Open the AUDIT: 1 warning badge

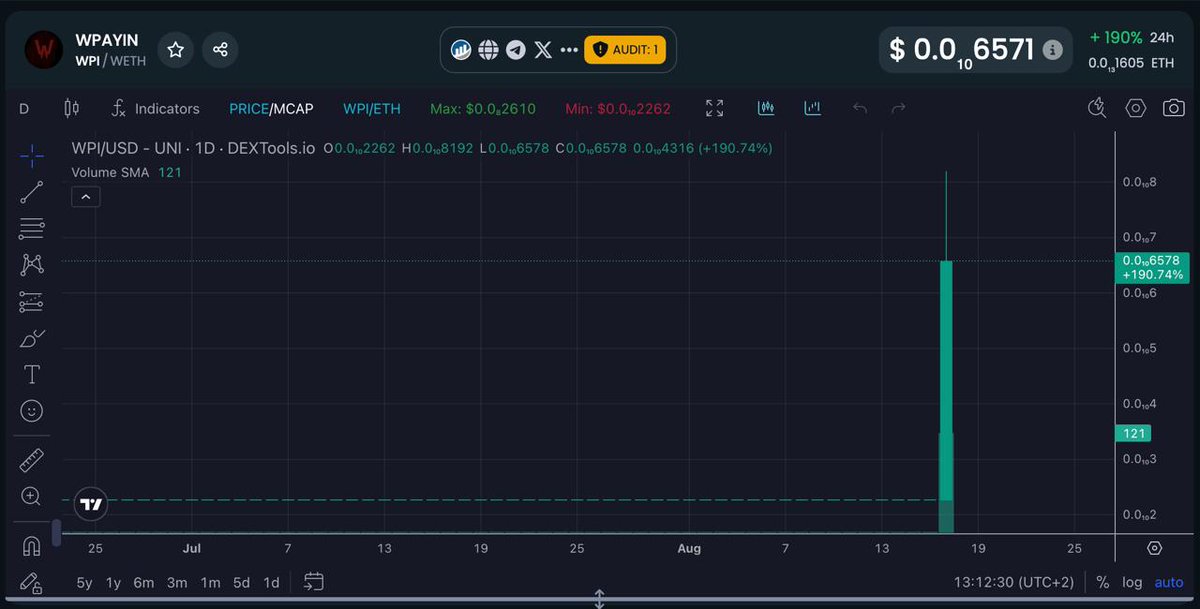click(x=625, y=49)
